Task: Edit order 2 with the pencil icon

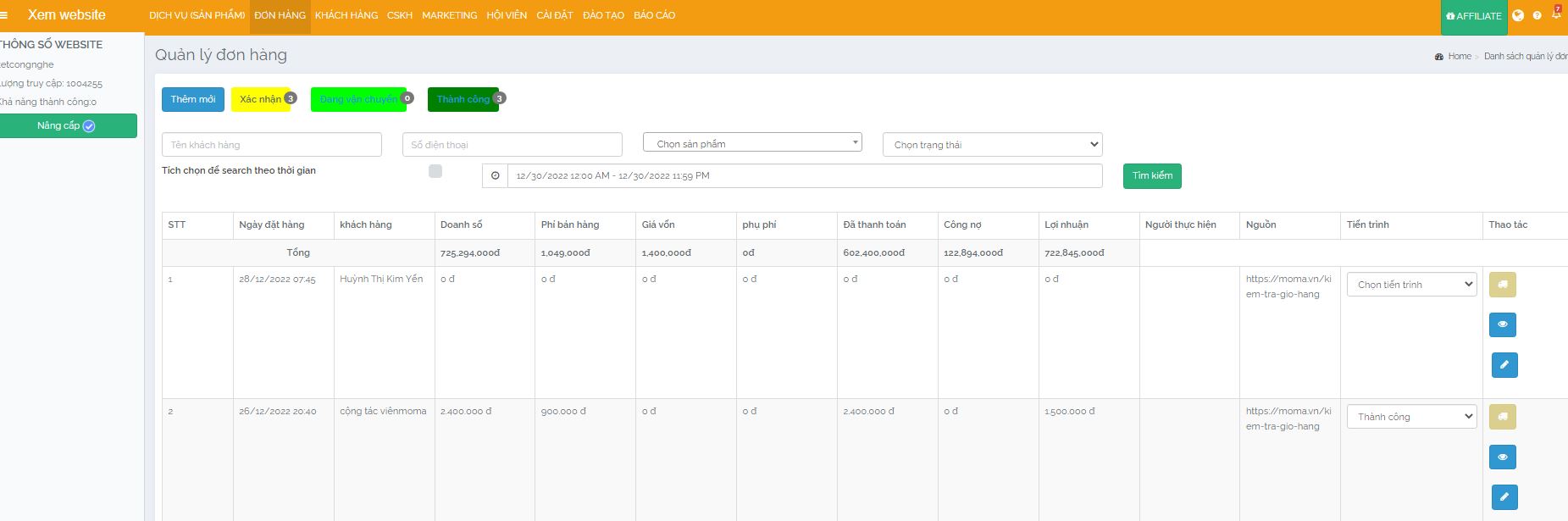Action: tap(1504, 497)
